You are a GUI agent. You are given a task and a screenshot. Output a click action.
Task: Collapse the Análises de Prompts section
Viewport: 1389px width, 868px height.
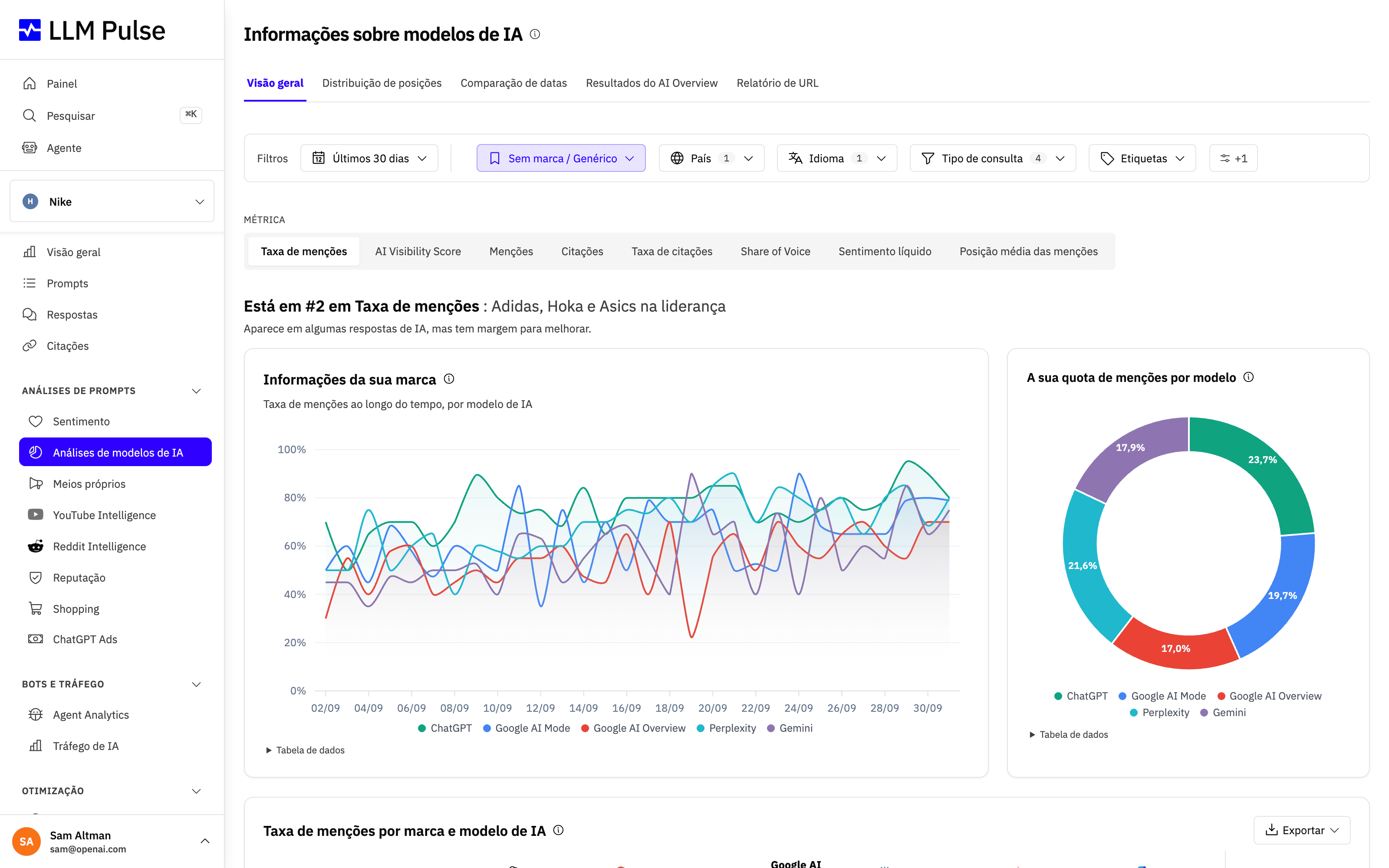(x=112, y=391)
